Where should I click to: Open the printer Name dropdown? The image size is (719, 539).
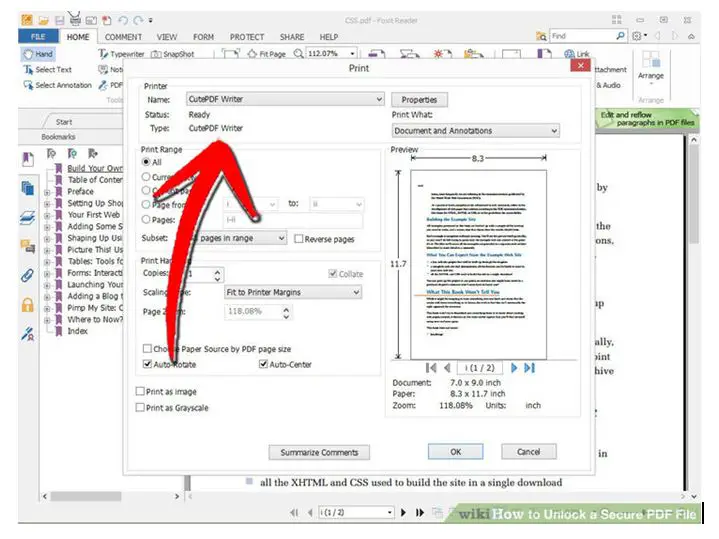click(x=285, y=99)
